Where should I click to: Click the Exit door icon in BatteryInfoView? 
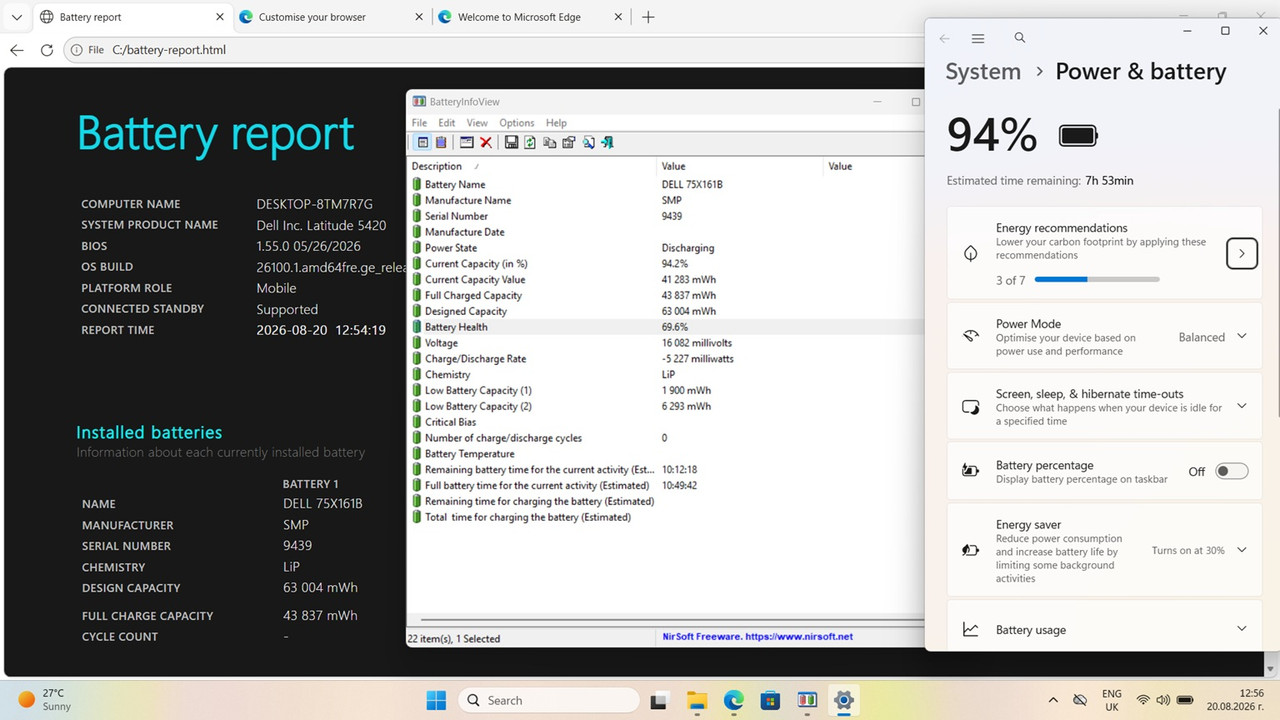click(x=607, y=143)
